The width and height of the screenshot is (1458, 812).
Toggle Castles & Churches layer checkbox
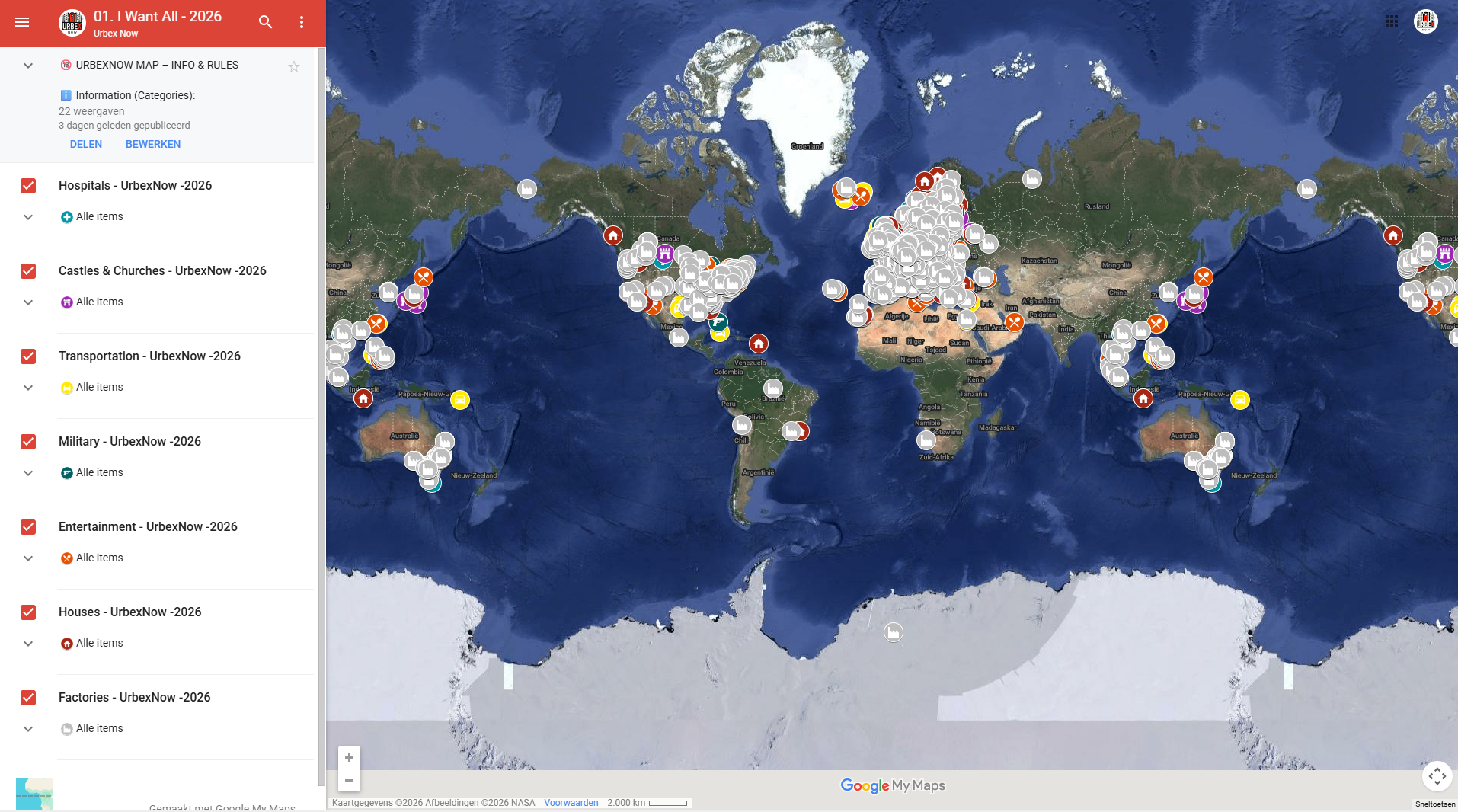pos(28,271)
